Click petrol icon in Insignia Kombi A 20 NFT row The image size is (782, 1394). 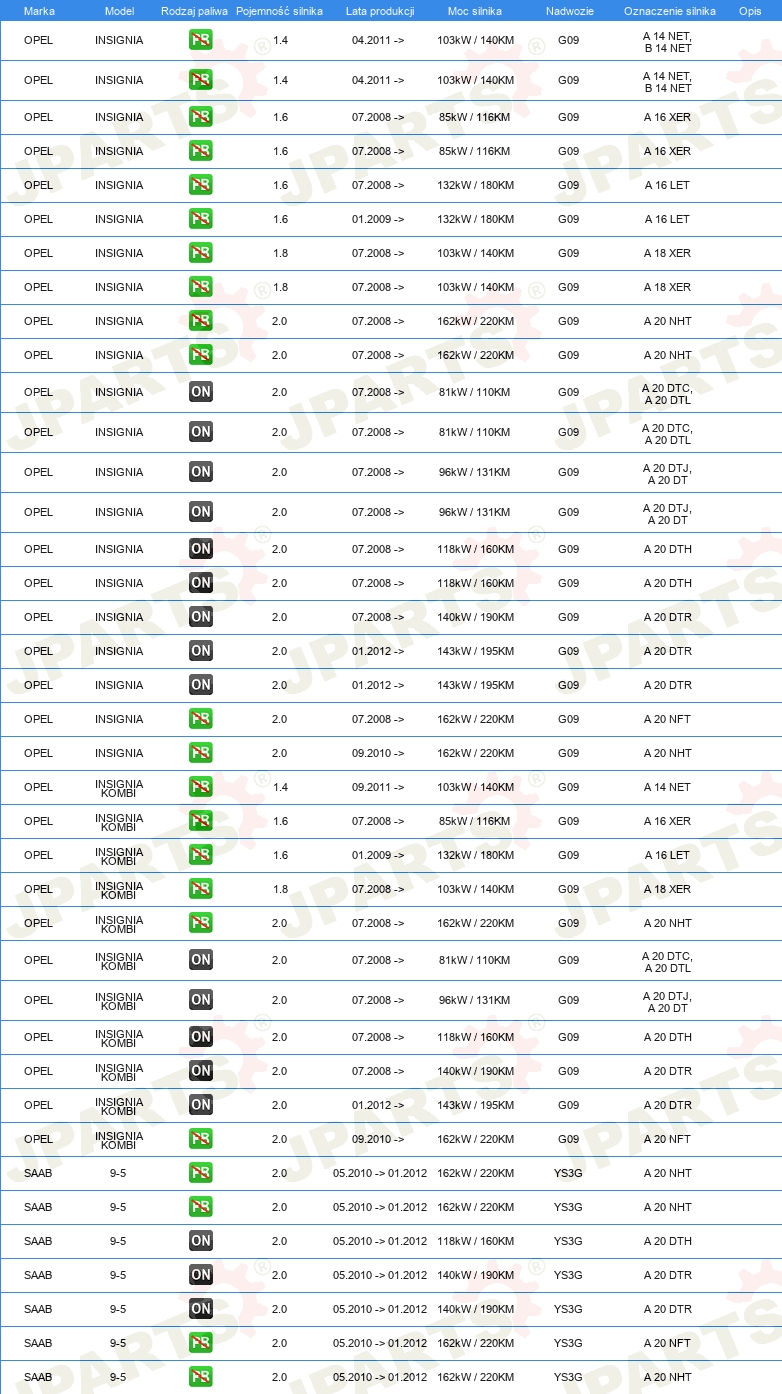[x=201, y=1139]
